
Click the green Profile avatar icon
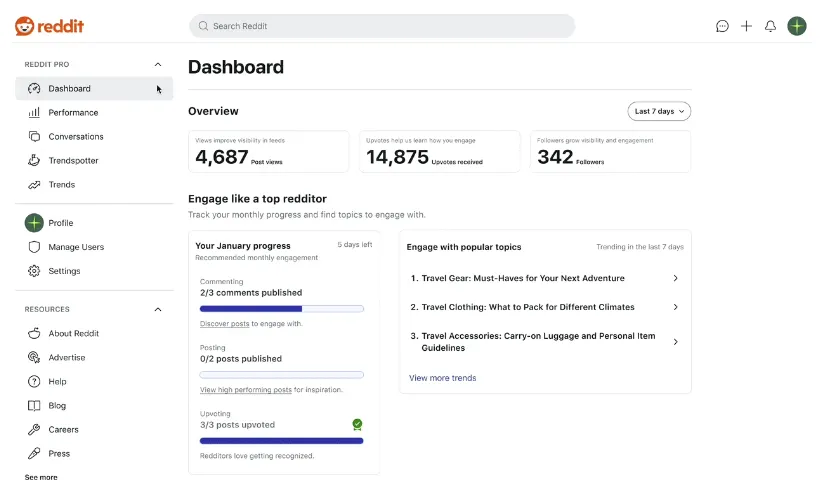click(34, 223)
